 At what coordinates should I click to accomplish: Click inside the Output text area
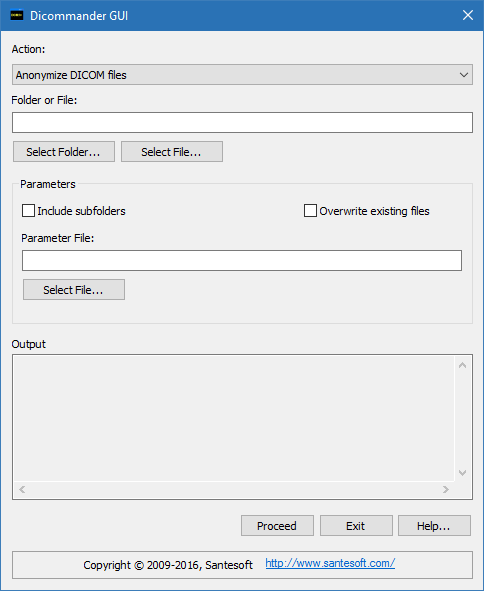click(234, 418)
